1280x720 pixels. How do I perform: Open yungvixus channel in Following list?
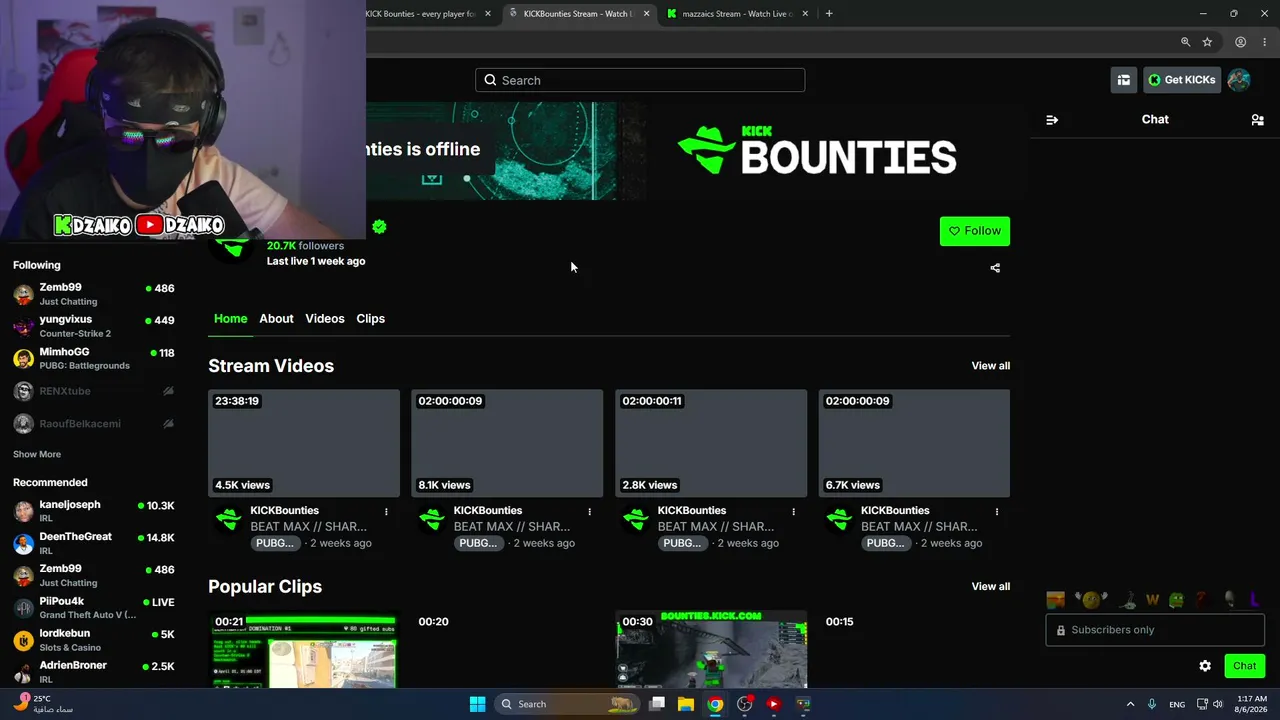point(93,326)
